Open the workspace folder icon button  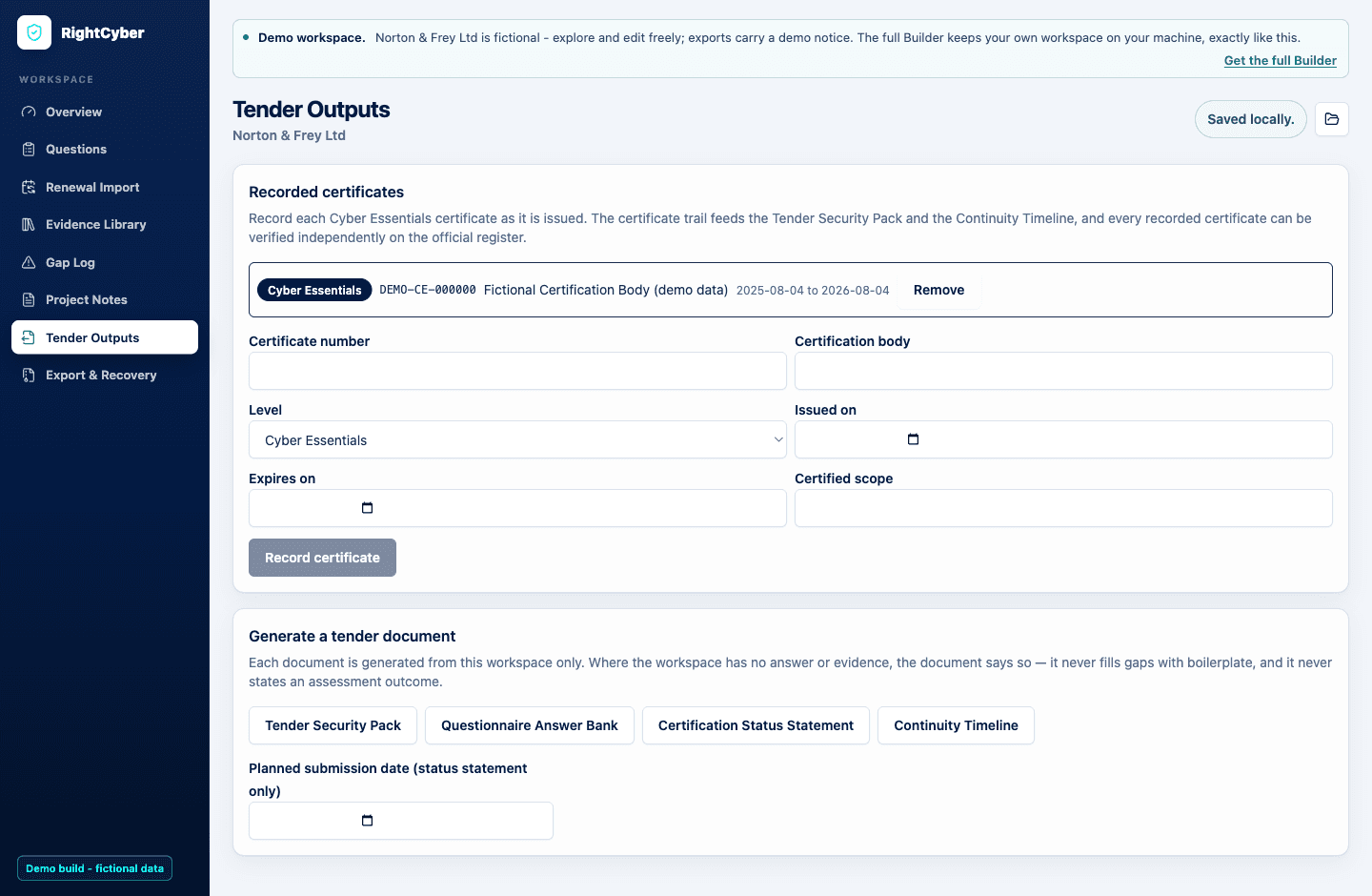1332,119
